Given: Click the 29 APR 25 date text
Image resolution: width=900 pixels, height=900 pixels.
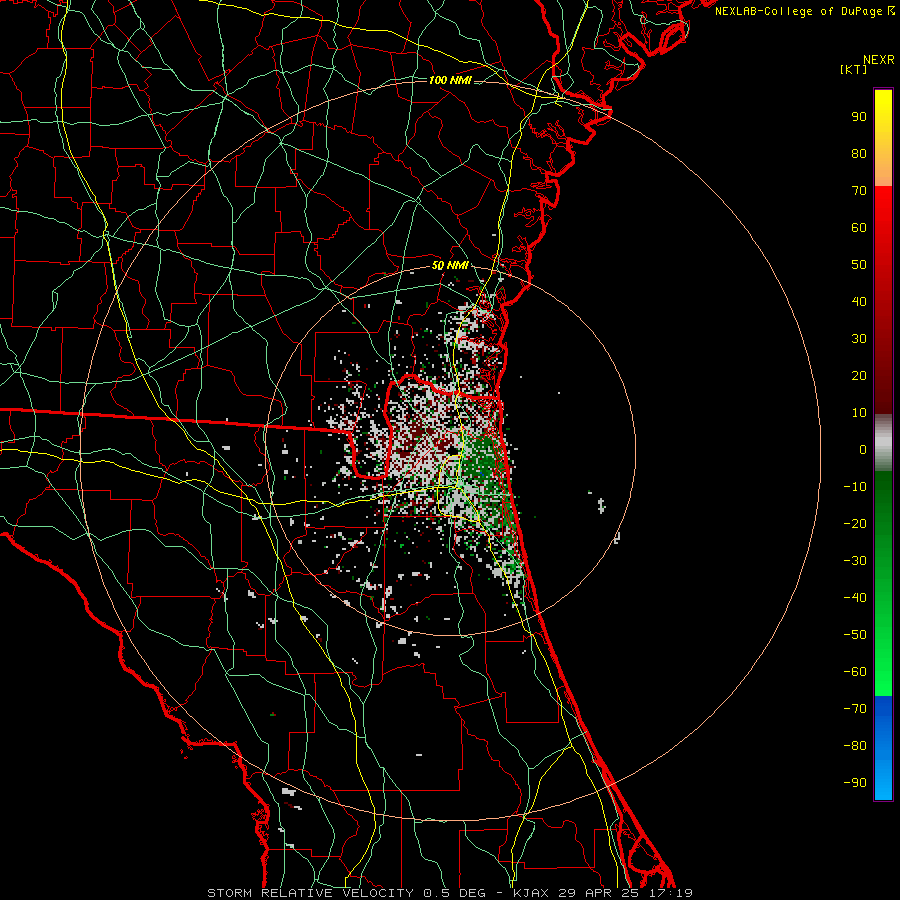Looking at the screenshot, I should click(x=597, y=893).
